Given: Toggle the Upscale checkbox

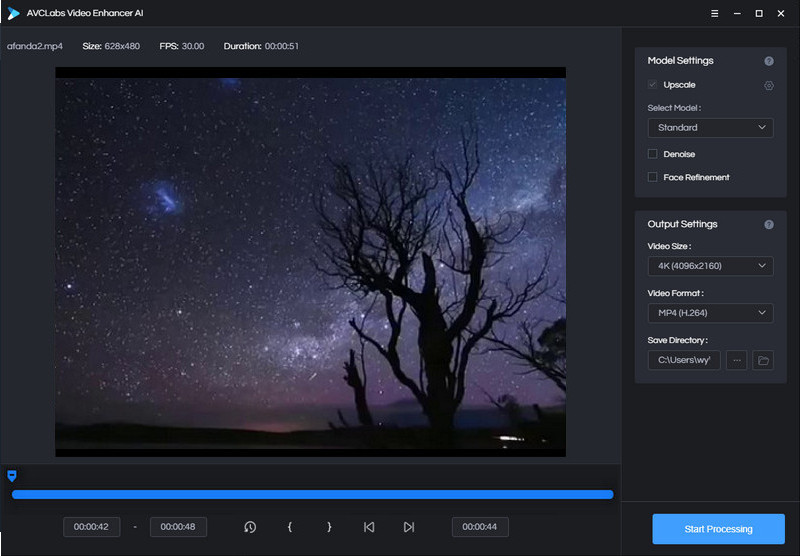Looking at the screenshot, I should click(x=652, y=85).
